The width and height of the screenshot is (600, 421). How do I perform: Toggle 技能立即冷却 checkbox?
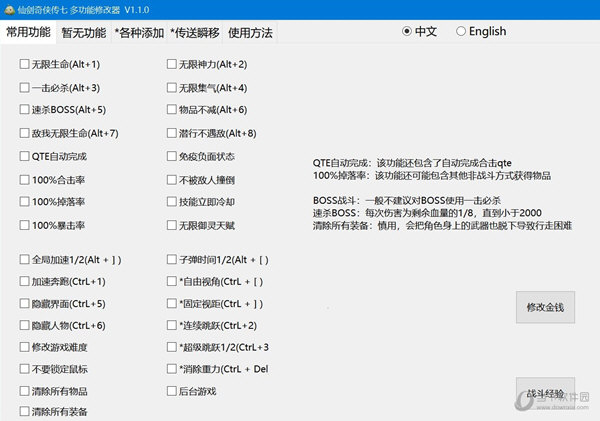171,202
